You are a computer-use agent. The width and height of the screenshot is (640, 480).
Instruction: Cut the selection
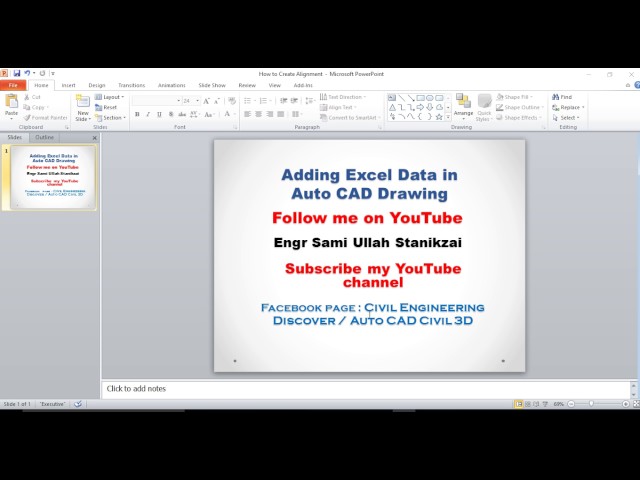32,97
